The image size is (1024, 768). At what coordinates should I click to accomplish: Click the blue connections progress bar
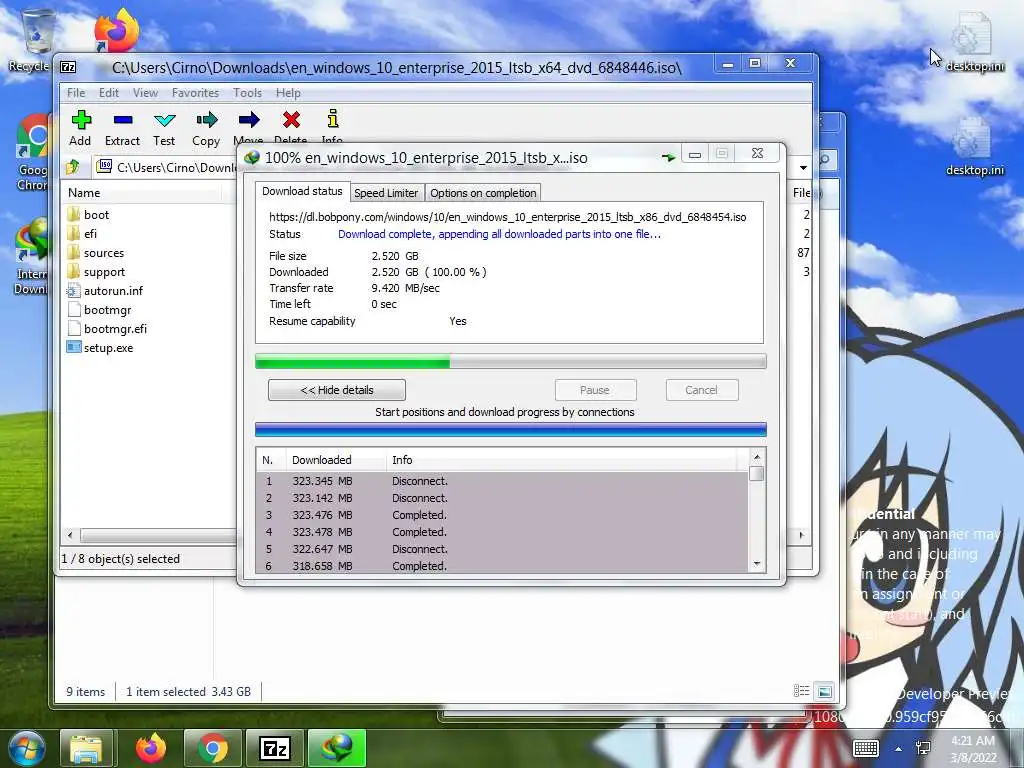click(x=510, y=429)
